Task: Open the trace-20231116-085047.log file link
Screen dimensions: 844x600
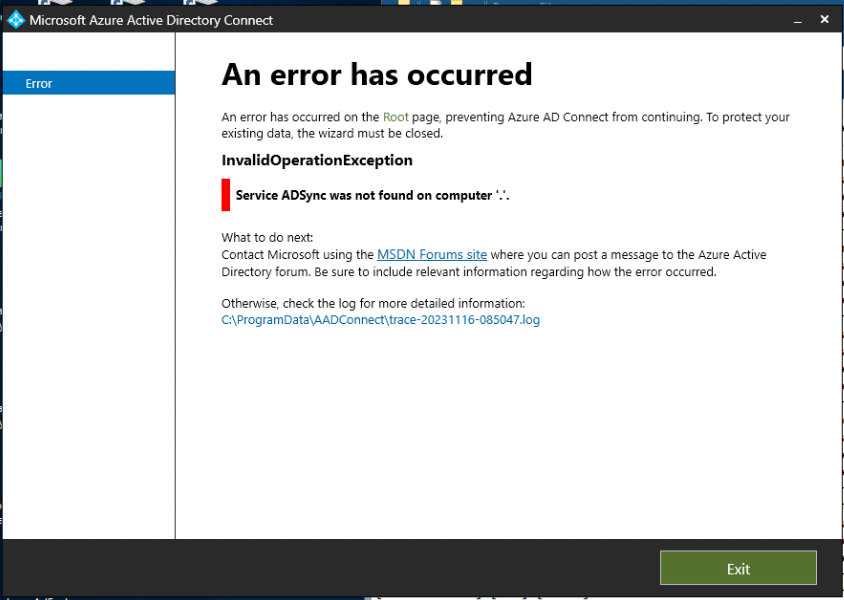Action: (381, 320)
